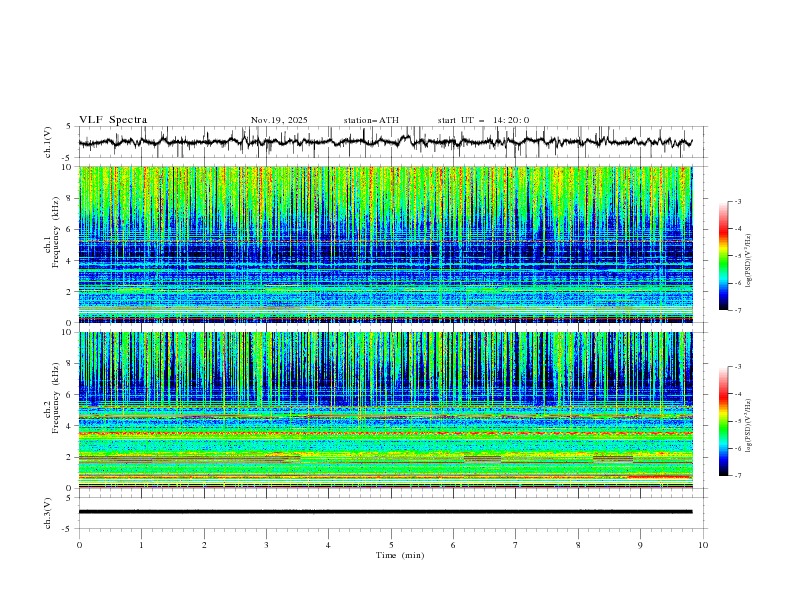This screenshot has height=612, width=792.
Task: Click the time axis tick label '8'
Action: tap(578, 545)
